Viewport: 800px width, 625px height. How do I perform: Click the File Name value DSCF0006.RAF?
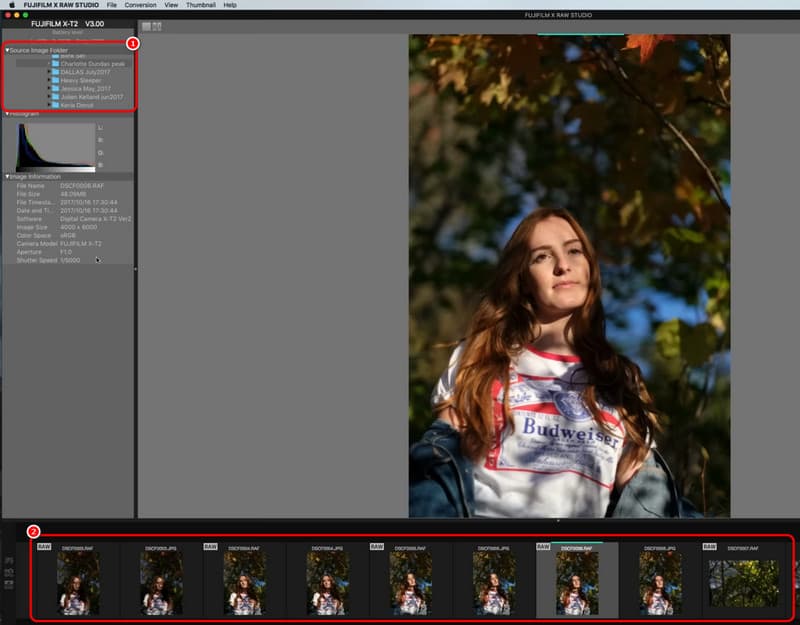(82, 186)
